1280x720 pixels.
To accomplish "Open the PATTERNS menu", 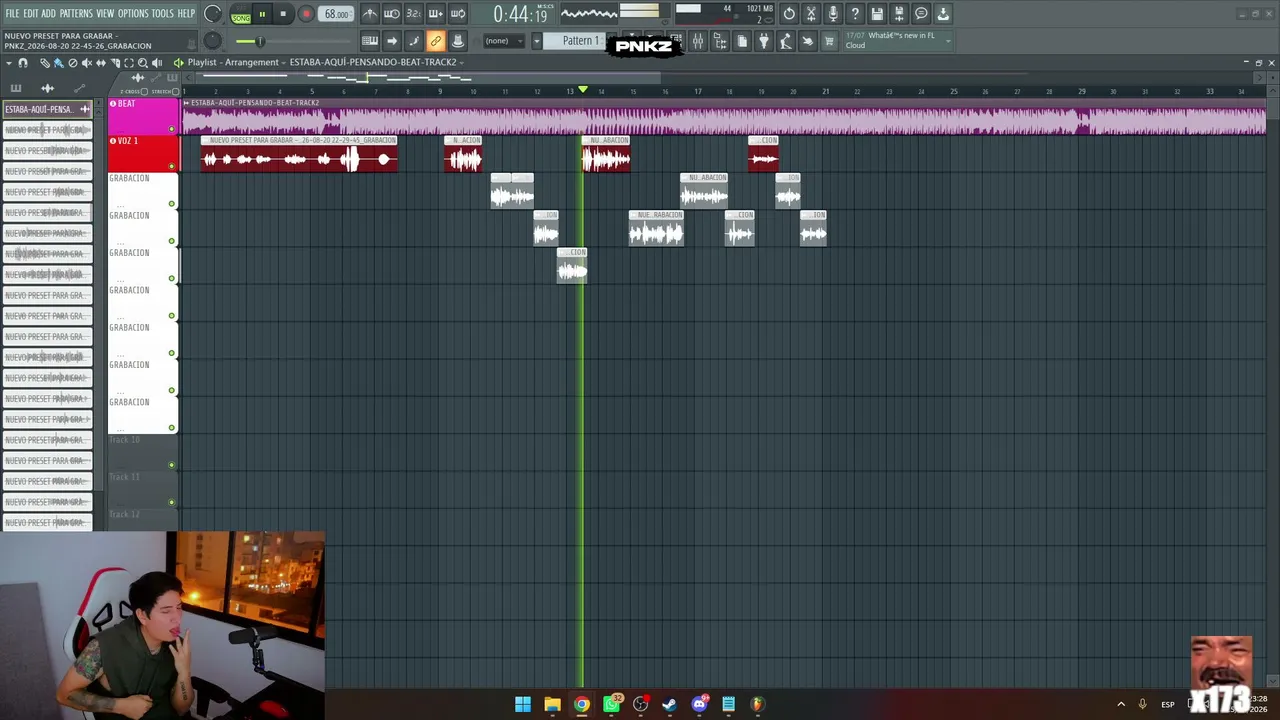I will 76,13.
